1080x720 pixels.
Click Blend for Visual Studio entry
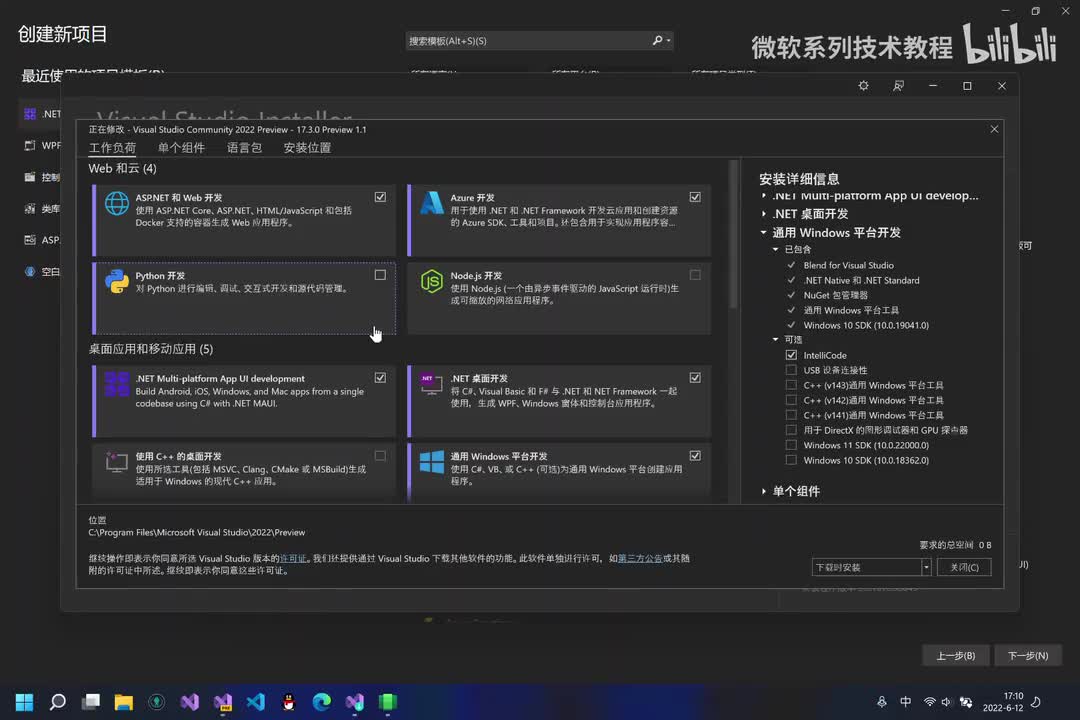tap(849, 265)
